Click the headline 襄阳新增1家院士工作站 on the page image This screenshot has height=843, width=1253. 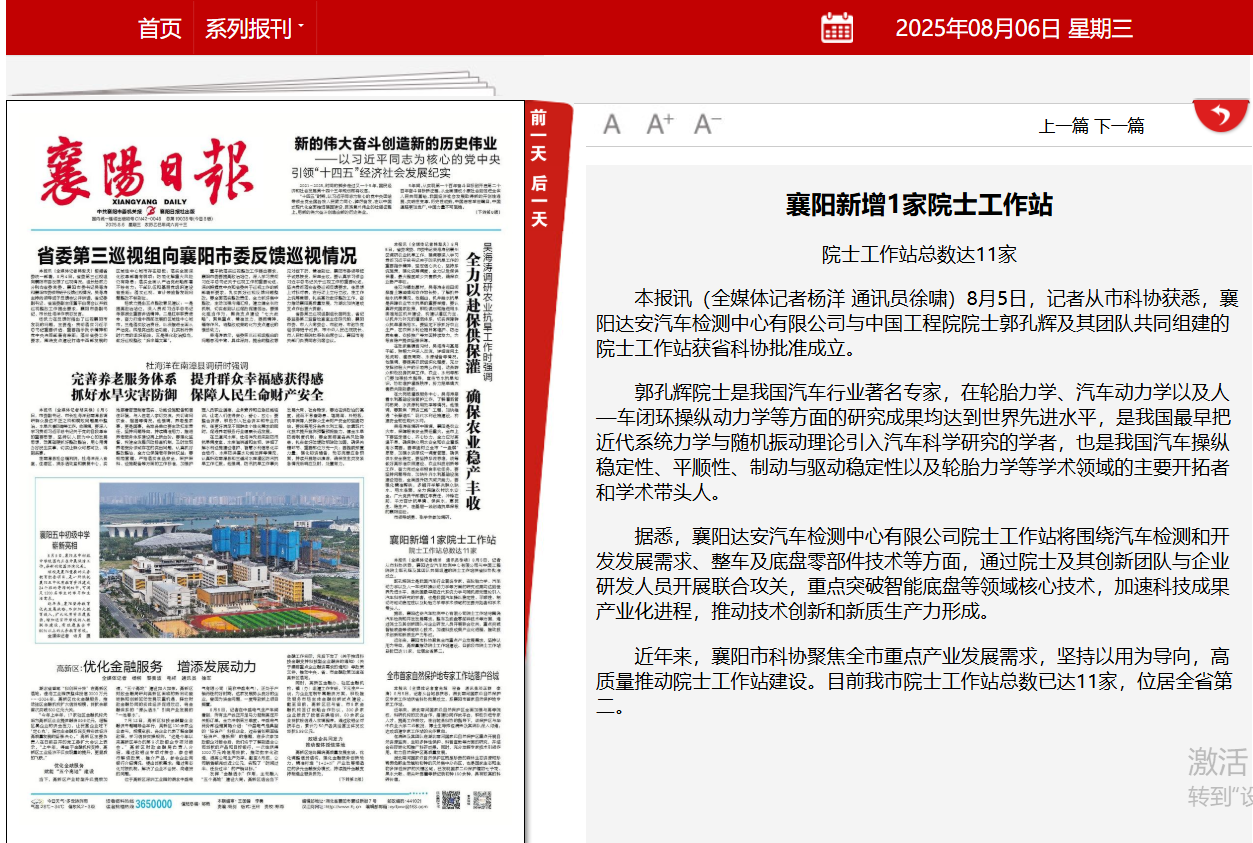pos(443,539)
